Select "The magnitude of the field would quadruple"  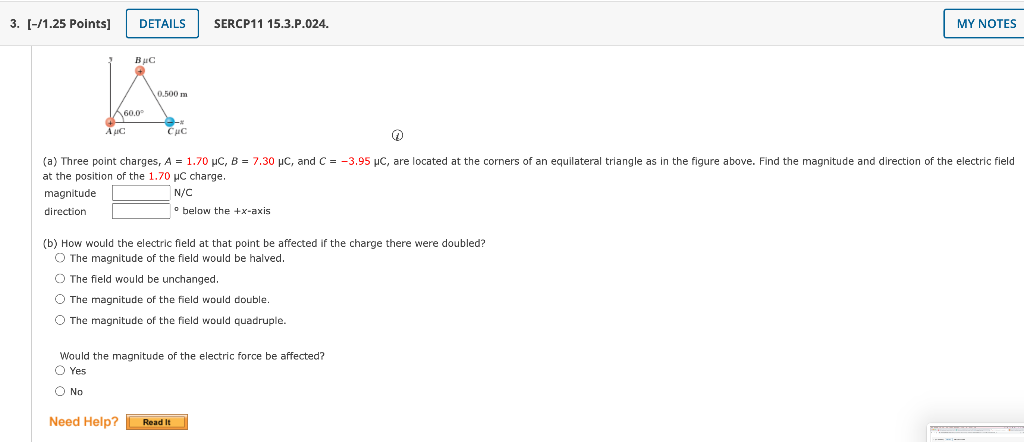pos(60,320)
